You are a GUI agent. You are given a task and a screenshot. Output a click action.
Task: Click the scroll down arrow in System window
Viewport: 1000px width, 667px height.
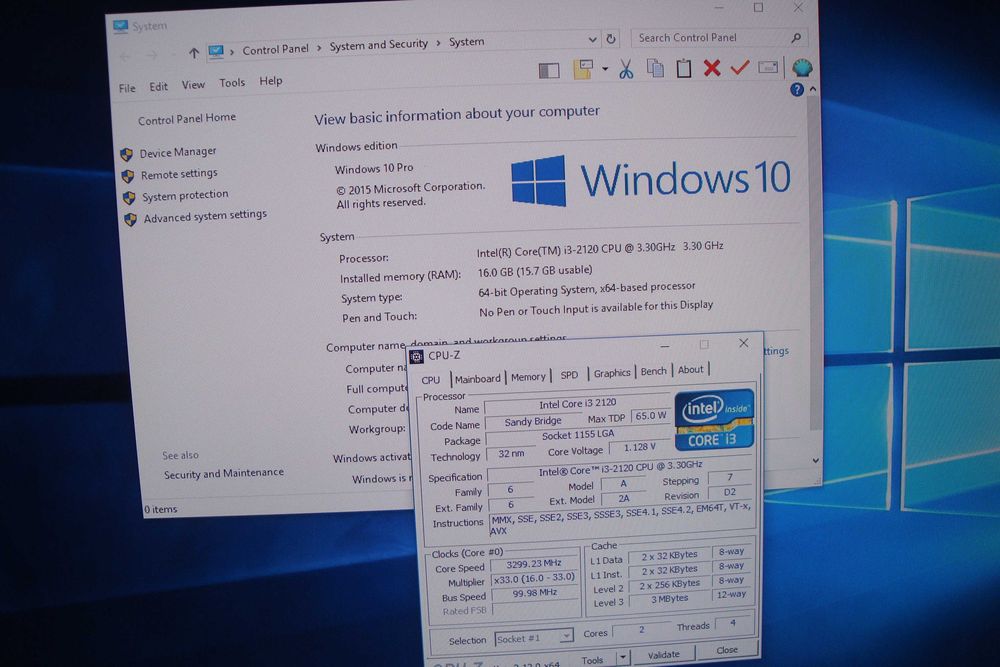click(815, 460)
